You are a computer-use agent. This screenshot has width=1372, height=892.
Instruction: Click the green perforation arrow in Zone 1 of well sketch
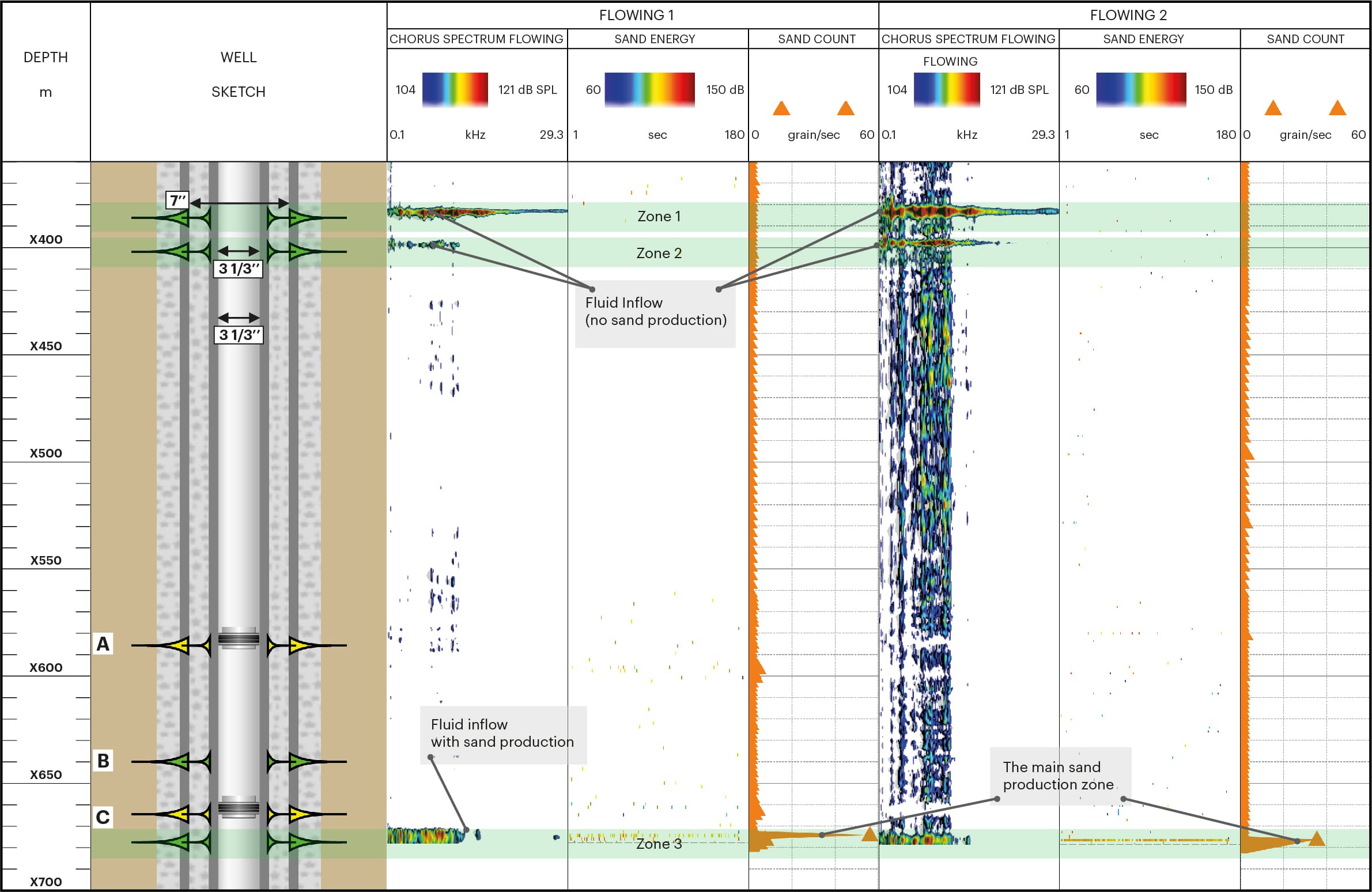pos(179,218)
